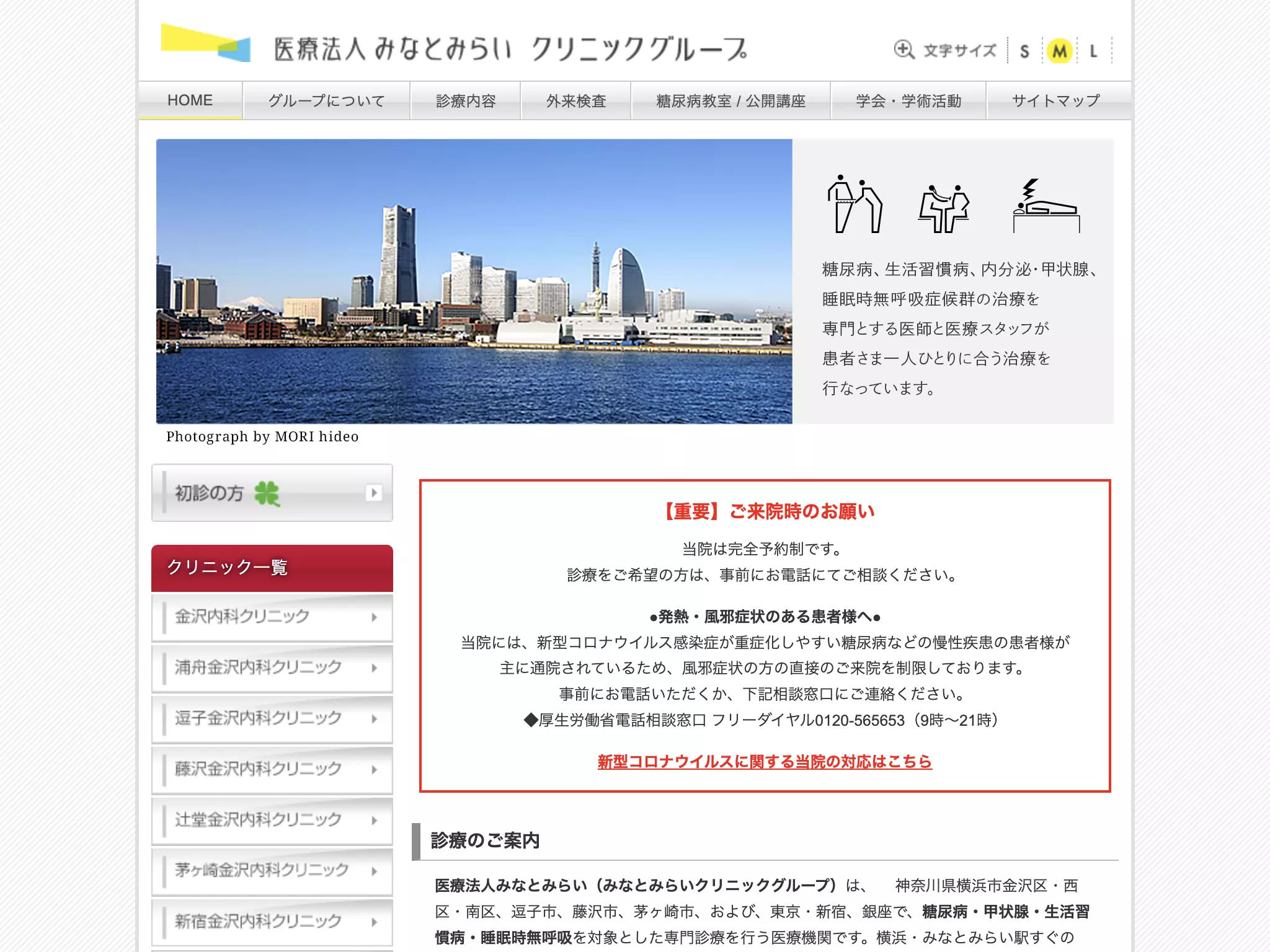Select 学会・学術活動 in the navigation bar

click(908, 100)
